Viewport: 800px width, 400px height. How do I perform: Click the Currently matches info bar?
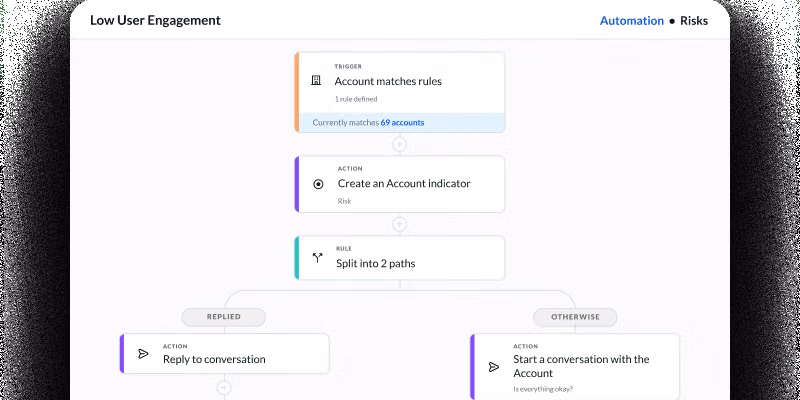345,123
